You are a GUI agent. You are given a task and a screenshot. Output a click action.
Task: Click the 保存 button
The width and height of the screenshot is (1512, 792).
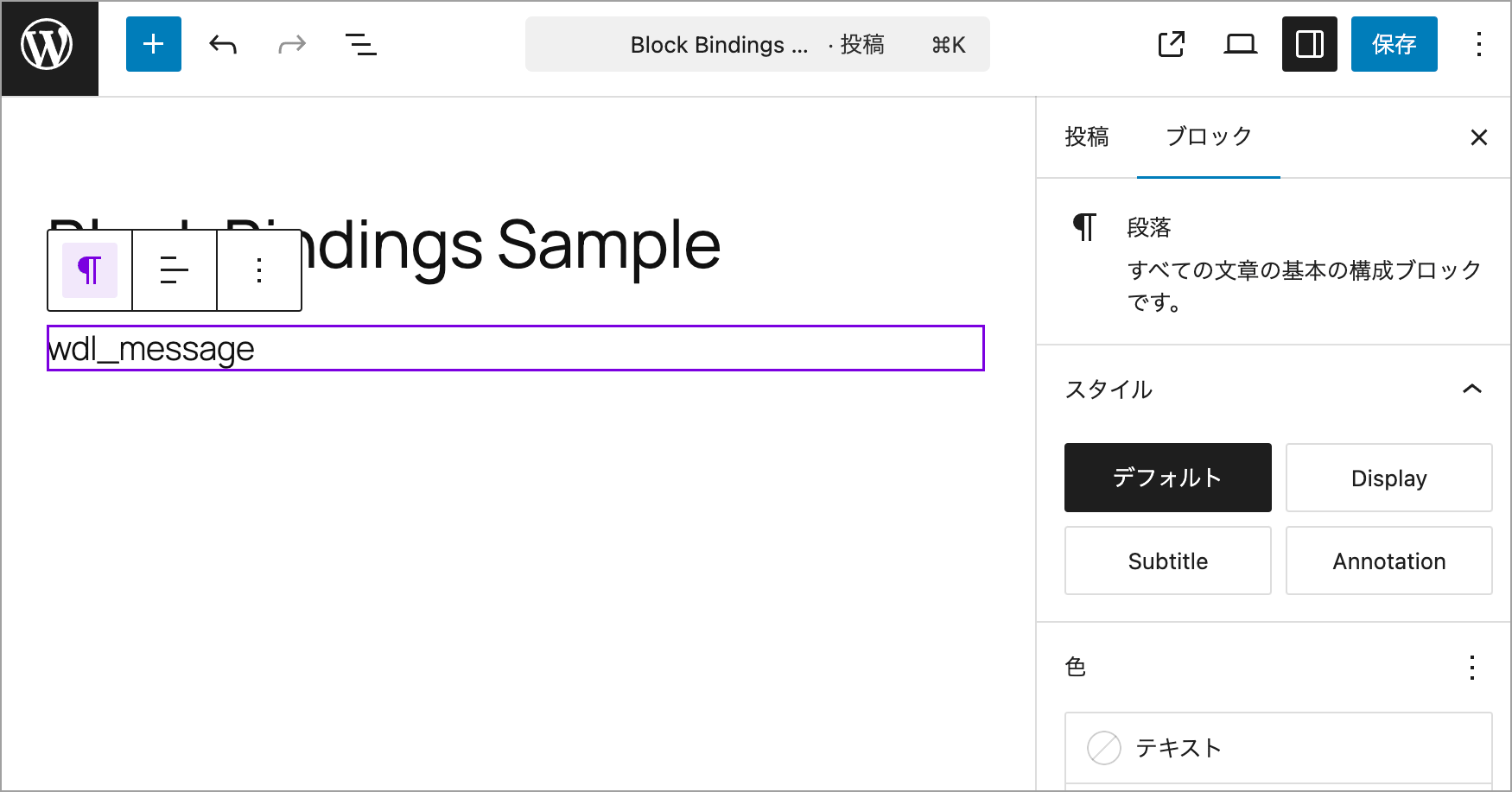pyautogui.click(x=1394, y=44)
